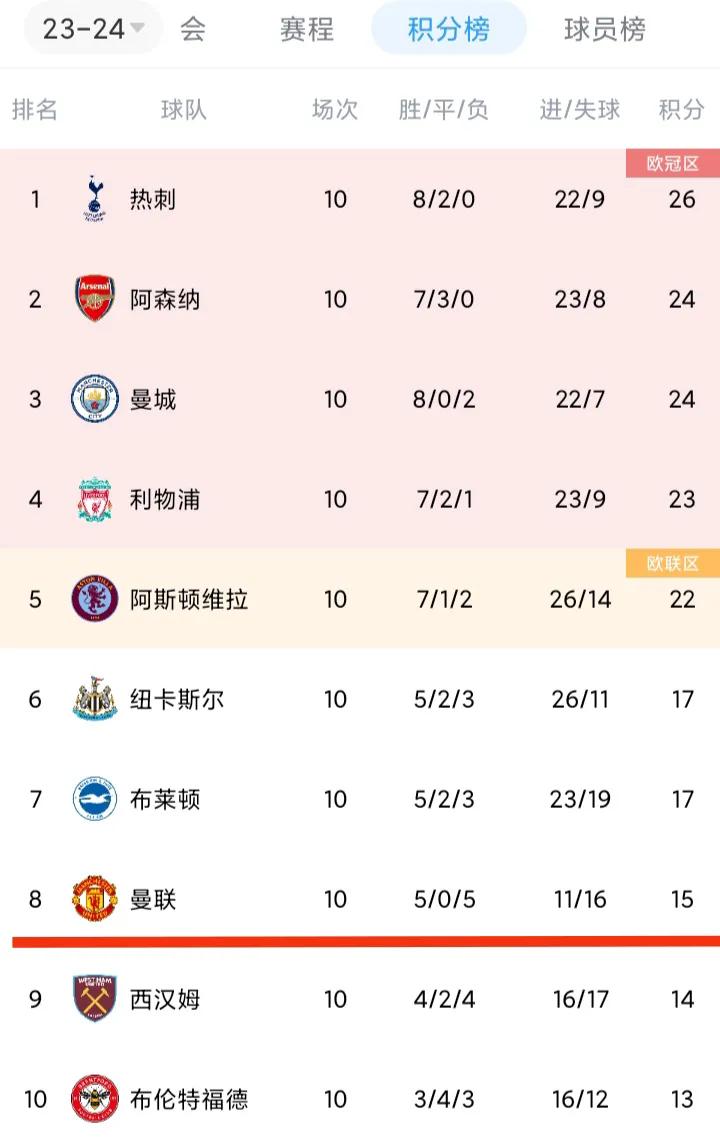720x1138 pixels.
Task: Click the 积分 column header
Action: 682,110
